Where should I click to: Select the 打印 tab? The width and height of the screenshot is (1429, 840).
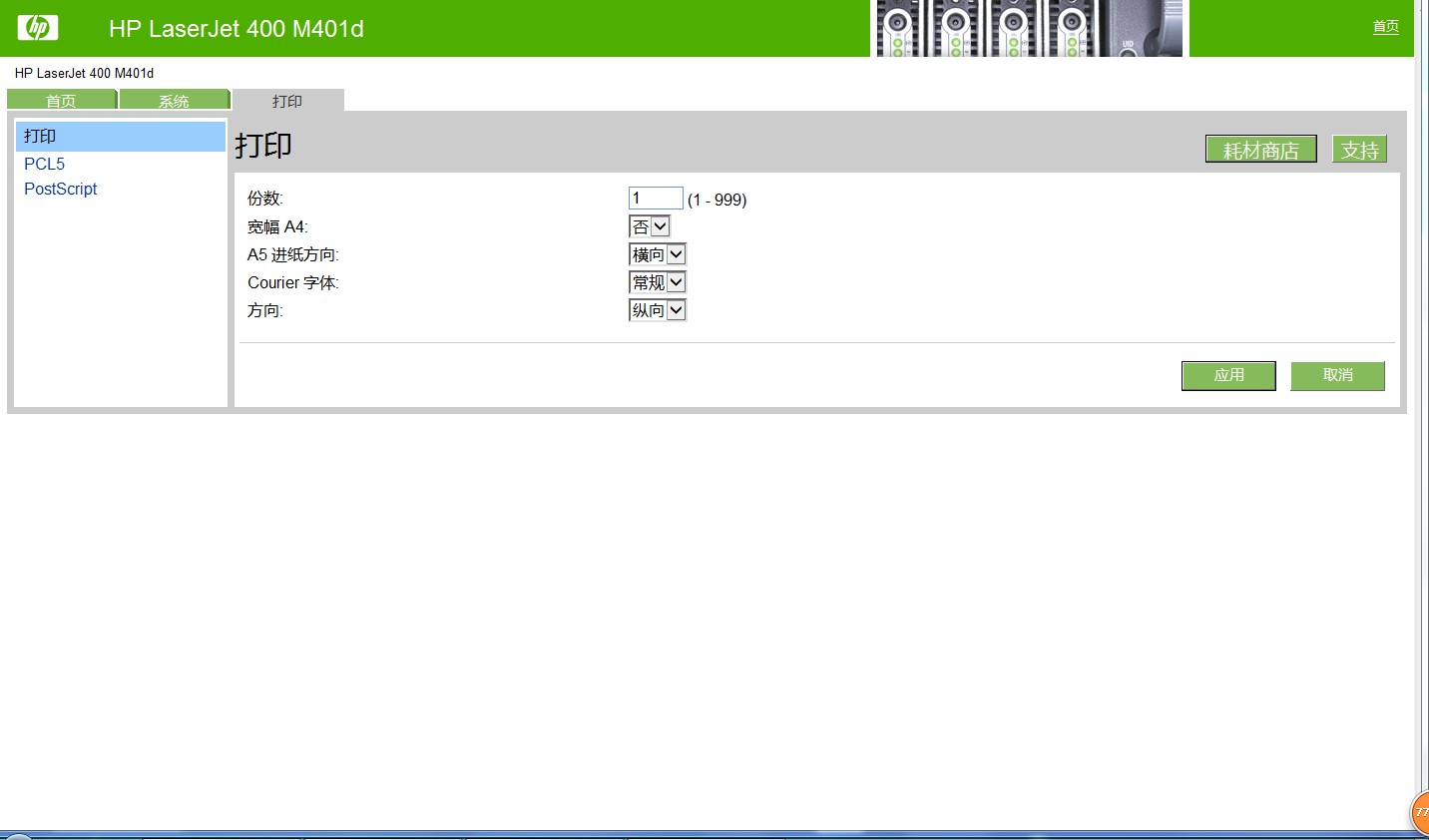pos(287,100)
